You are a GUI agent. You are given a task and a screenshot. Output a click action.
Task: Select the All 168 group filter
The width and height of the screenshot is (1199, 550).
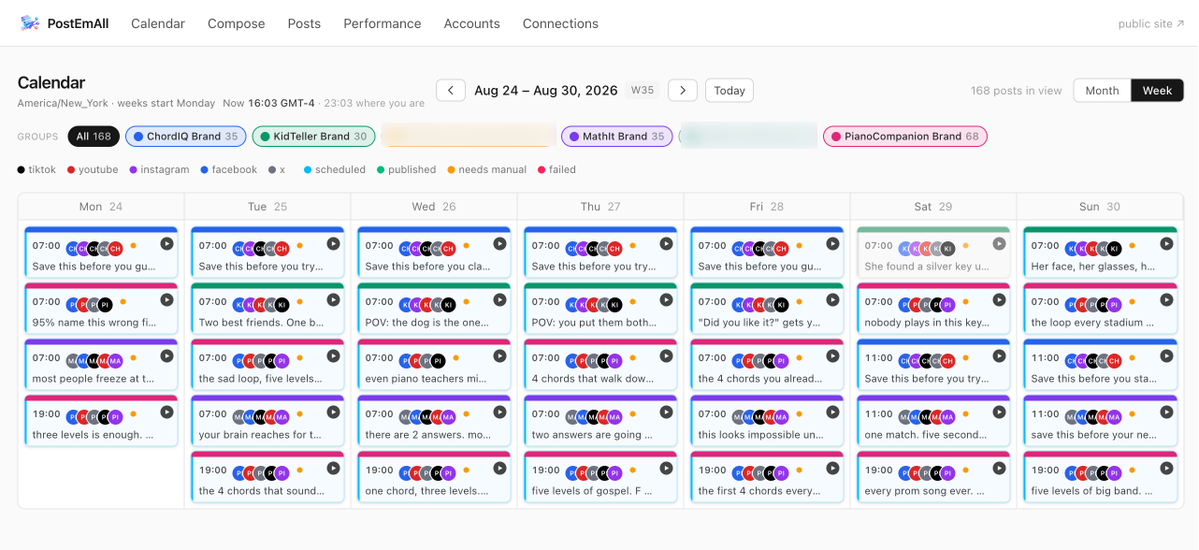(x=93, y=136)
